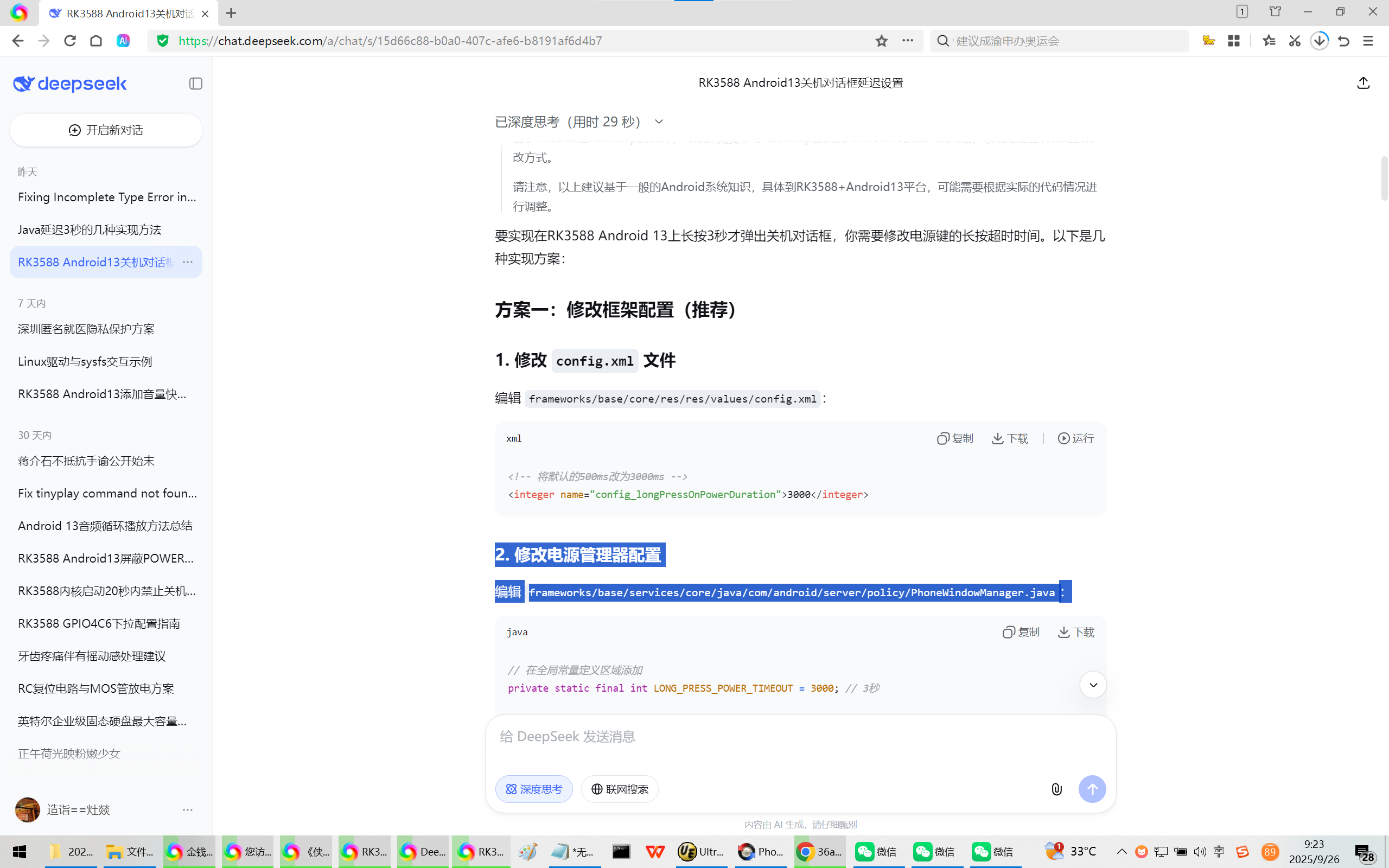Run the xml code block
1389x868 pixels.
[1076, 438]
